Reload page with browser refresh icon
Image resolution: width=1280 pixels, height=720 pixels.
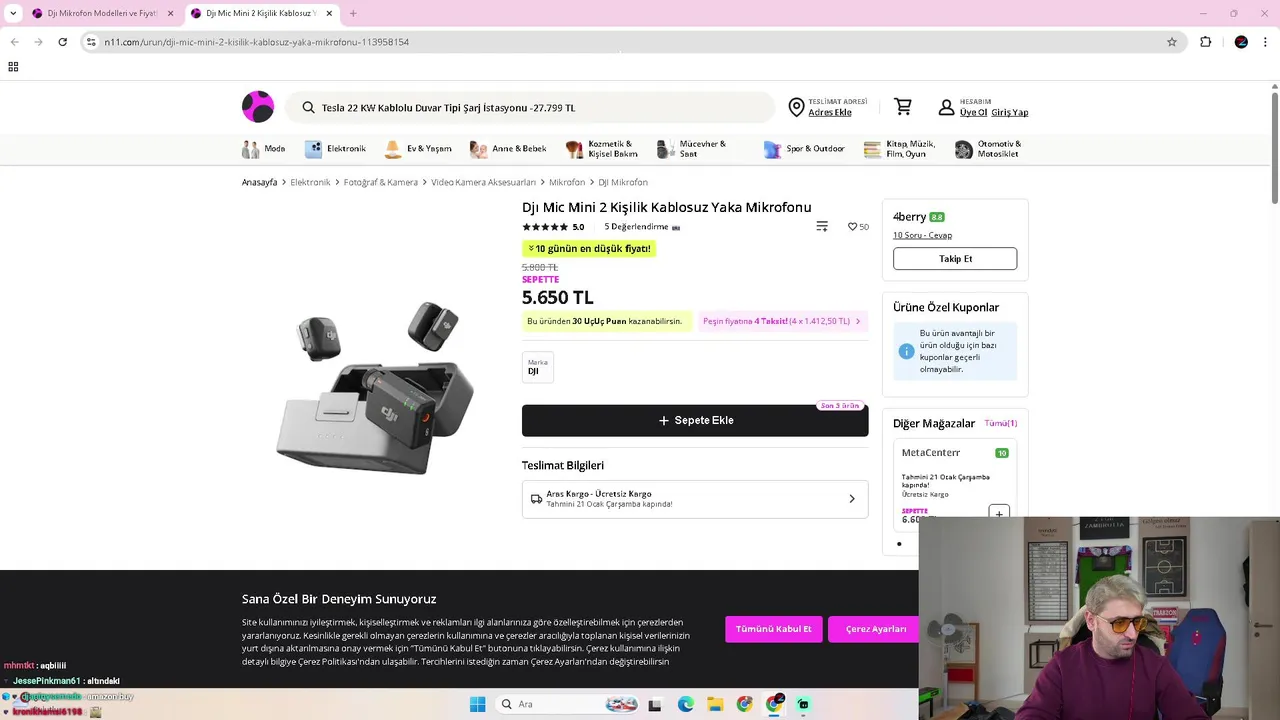(62, 42)
